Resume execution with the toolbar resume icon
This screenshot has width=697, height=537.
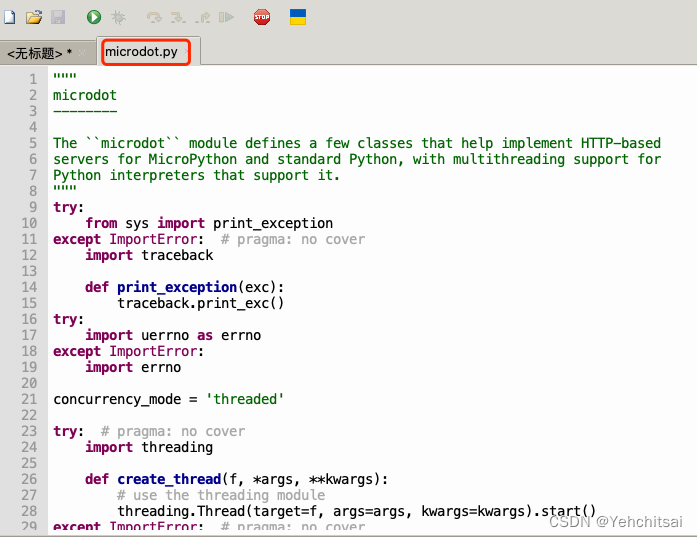[226, 17]
